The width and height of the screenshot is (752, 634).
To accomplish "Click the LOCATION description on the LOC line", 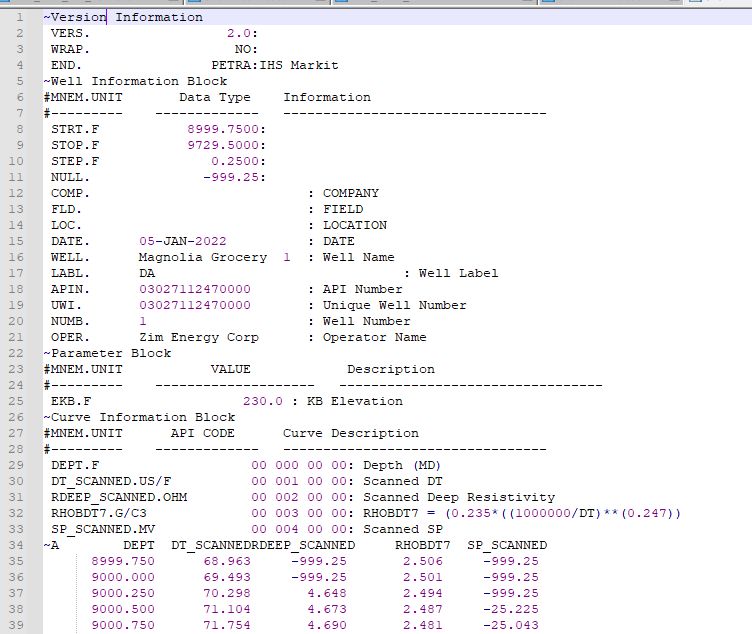I will [355, 225].
